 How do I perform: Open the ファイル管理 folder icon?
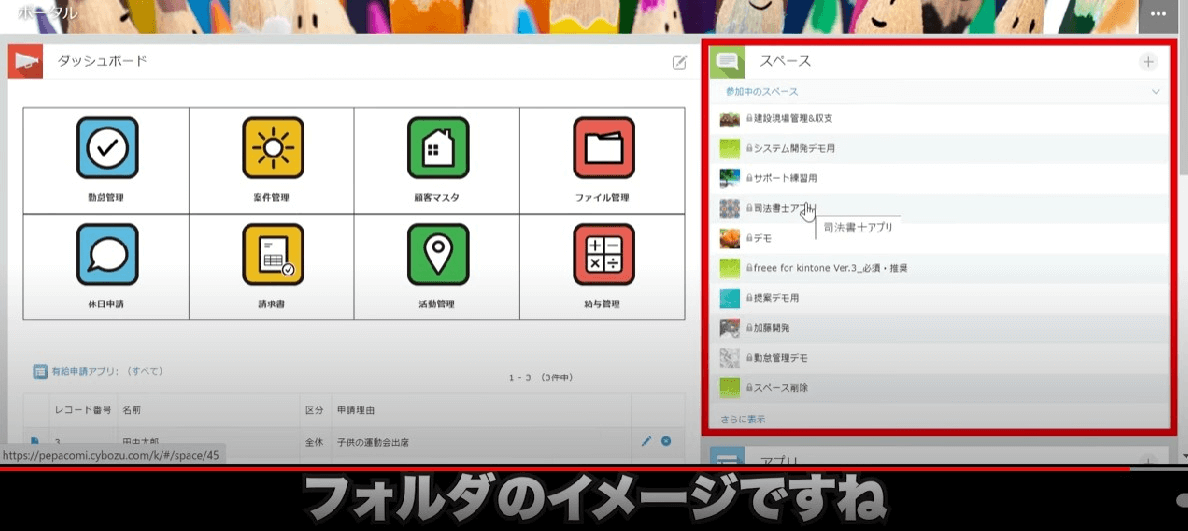pyautogui.click(x=602, y=148)
